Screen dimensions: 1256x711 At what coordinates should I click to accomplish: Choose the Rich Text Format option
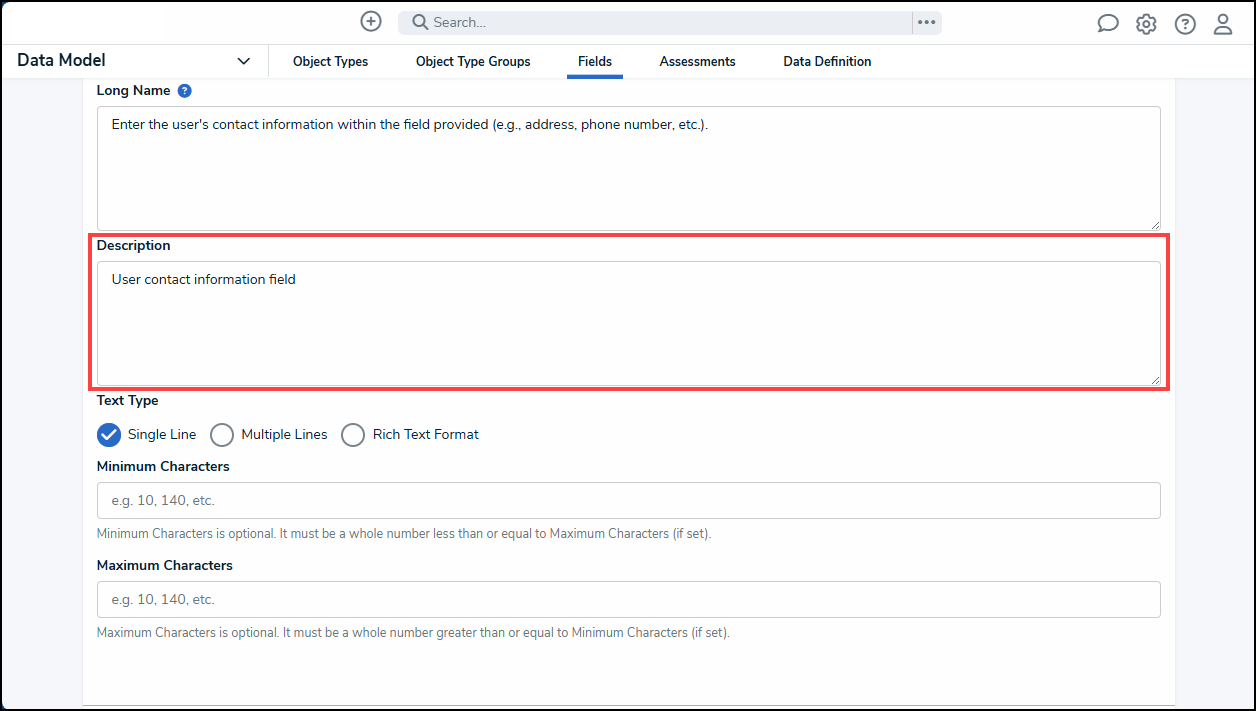click(353, 435)
